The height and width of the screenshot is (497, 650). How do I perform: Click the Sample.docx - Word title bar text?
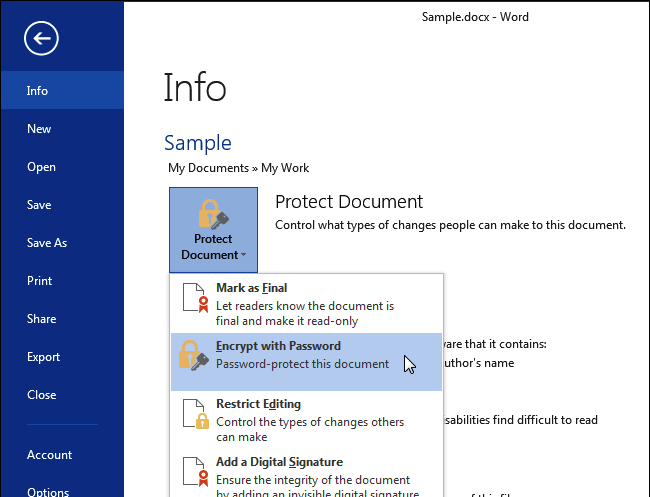(475, 17)
